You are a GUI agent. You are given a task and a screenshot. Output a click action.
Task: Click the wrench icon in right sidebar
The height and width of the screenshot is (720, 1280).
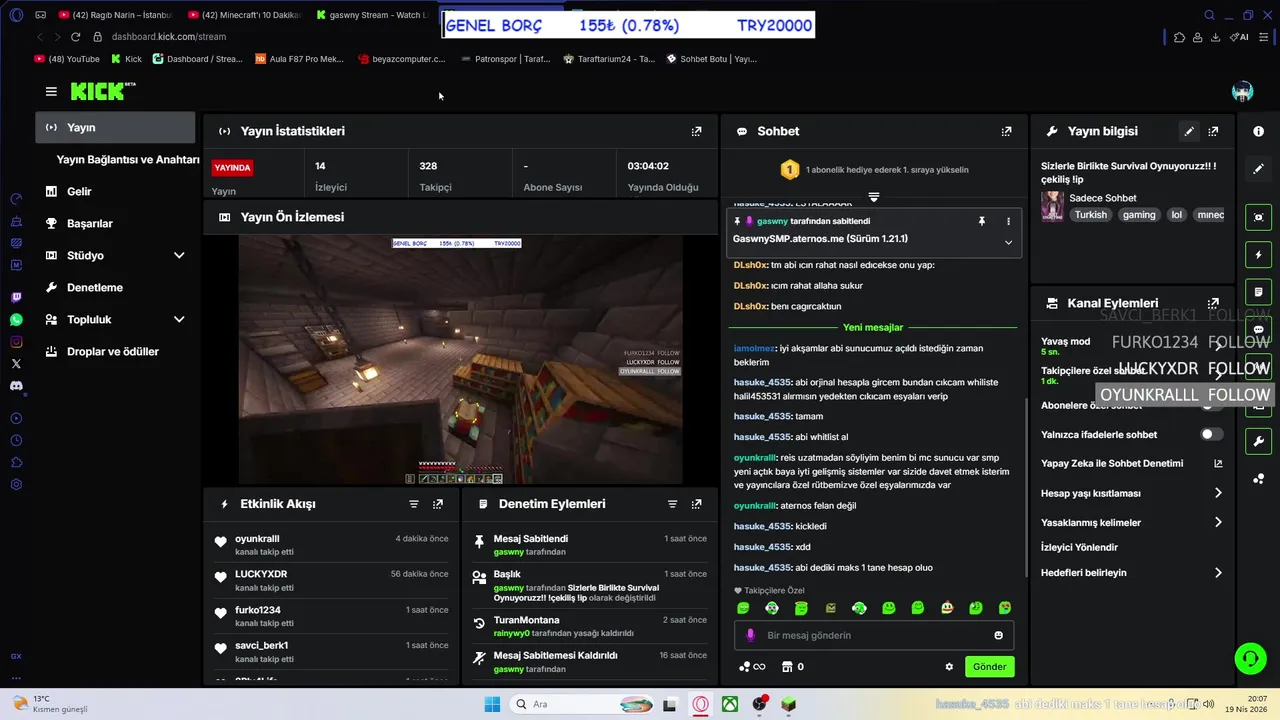tap(1258, 441)
